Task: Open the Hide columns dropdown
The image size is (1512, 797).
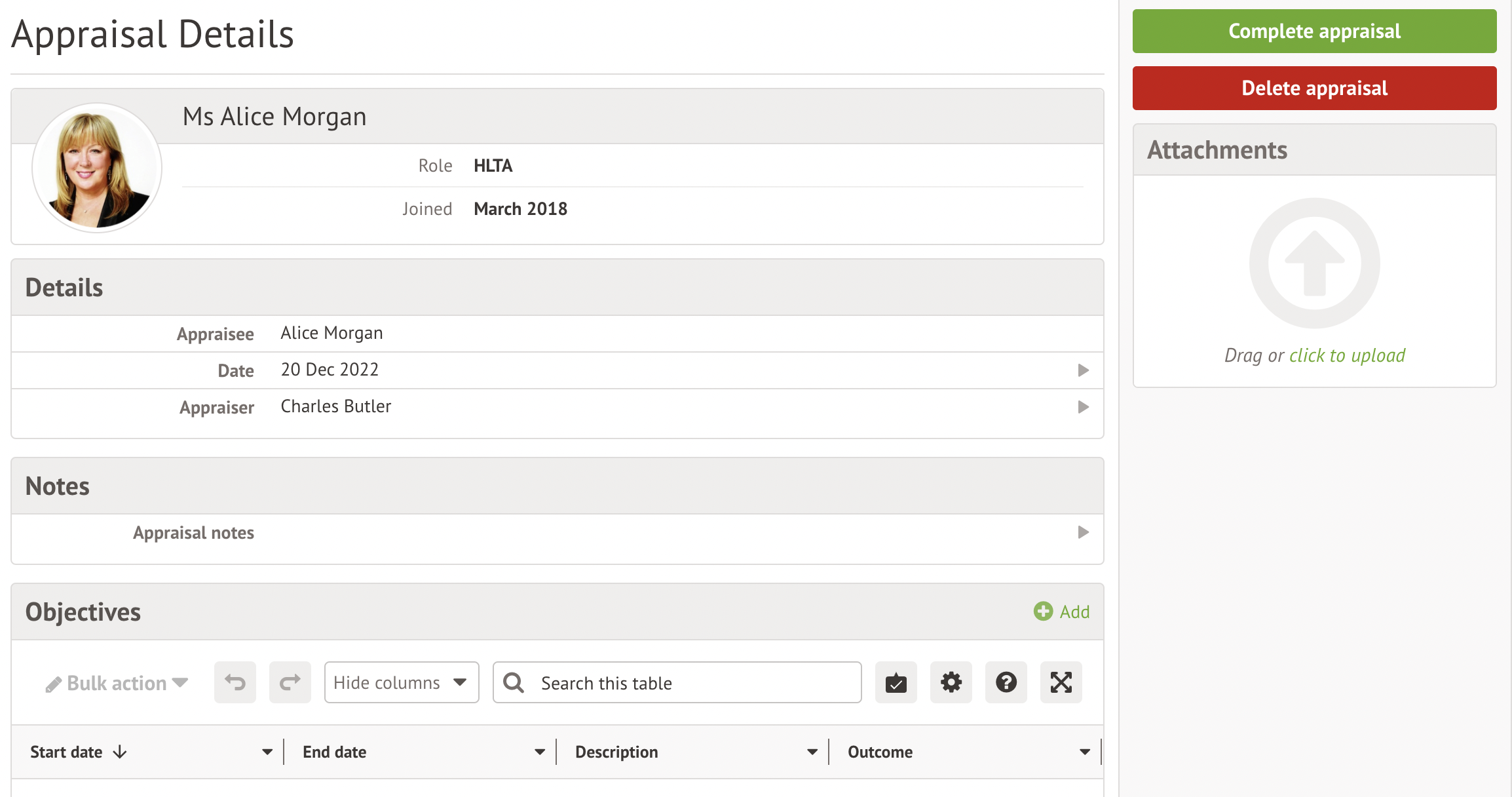Action: click(401, 682)
